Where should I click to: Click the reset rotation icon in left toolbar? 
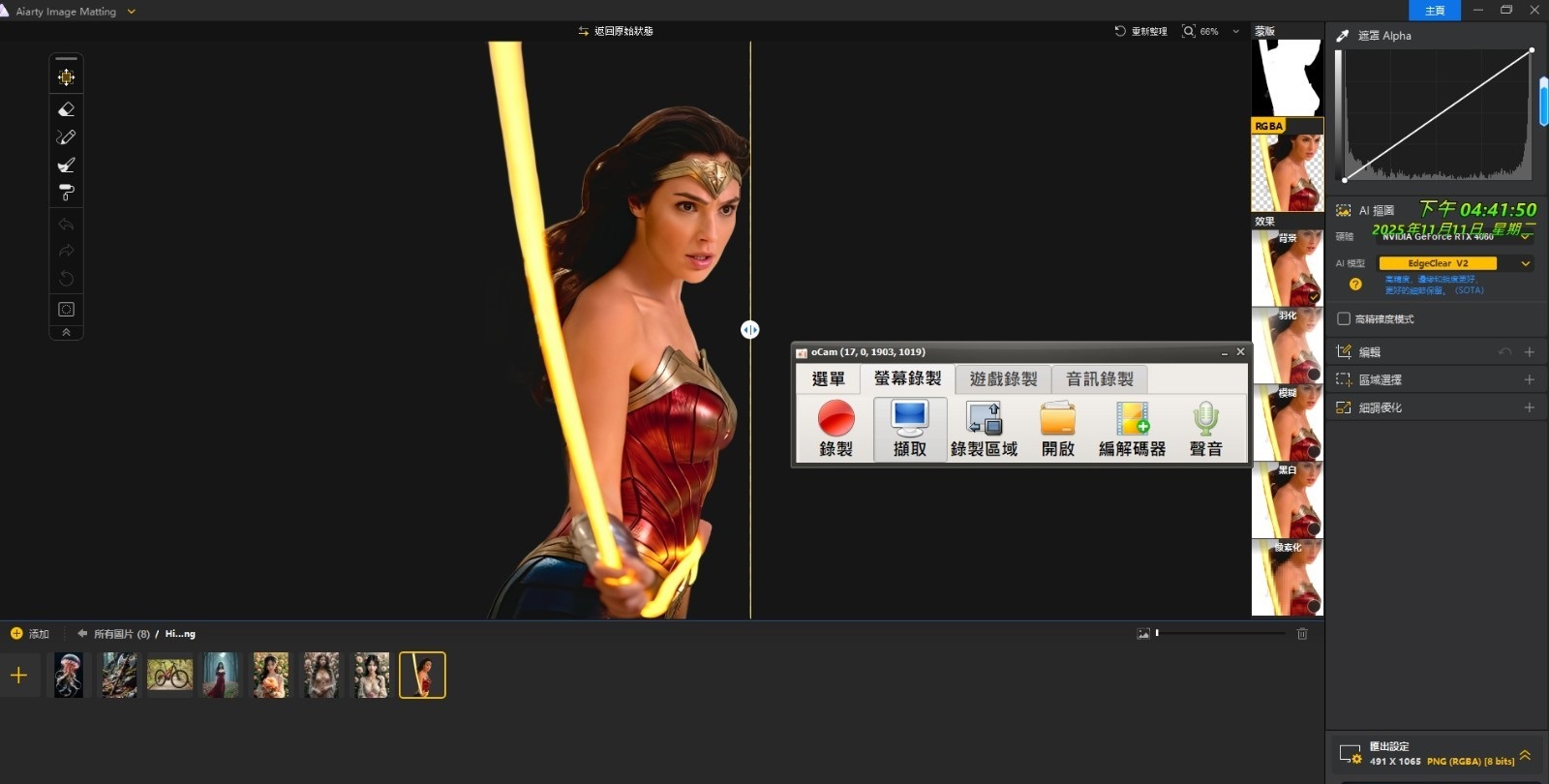point(66,279)
